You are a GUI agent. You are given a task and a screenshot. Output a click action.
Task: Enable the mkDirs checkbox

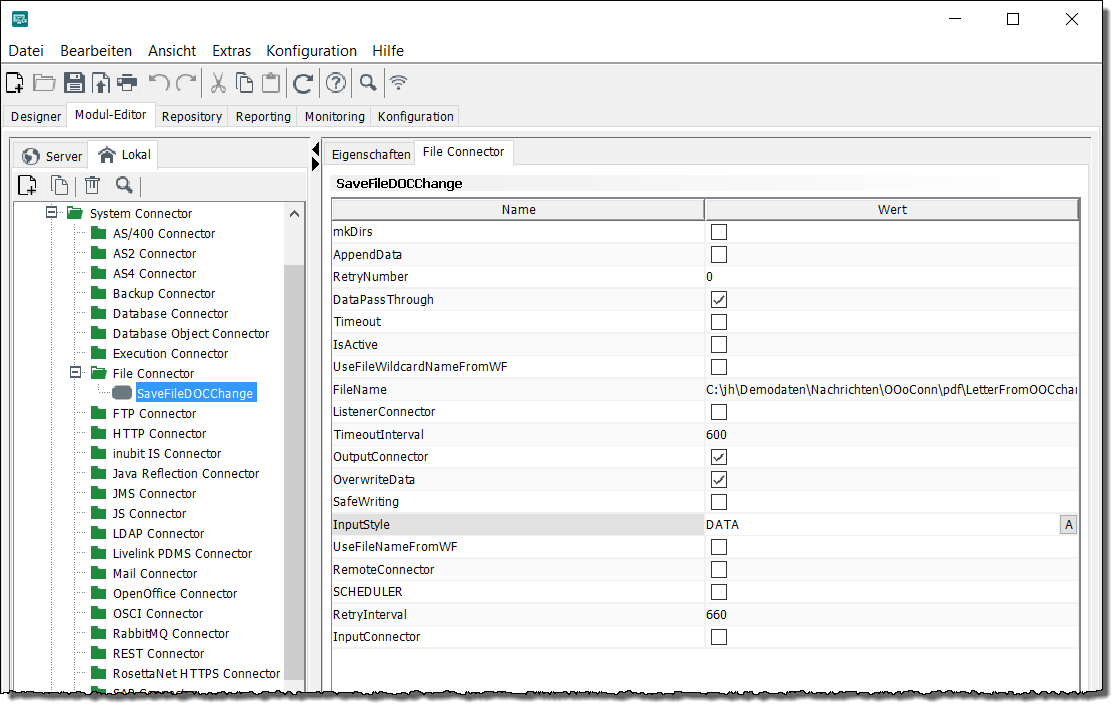tap(718, 232)
